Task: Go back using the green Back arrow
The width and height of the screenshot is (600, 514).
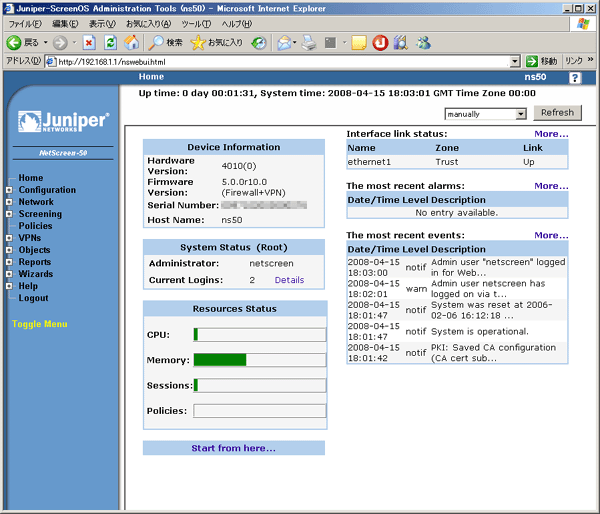Action: (14, 42)
